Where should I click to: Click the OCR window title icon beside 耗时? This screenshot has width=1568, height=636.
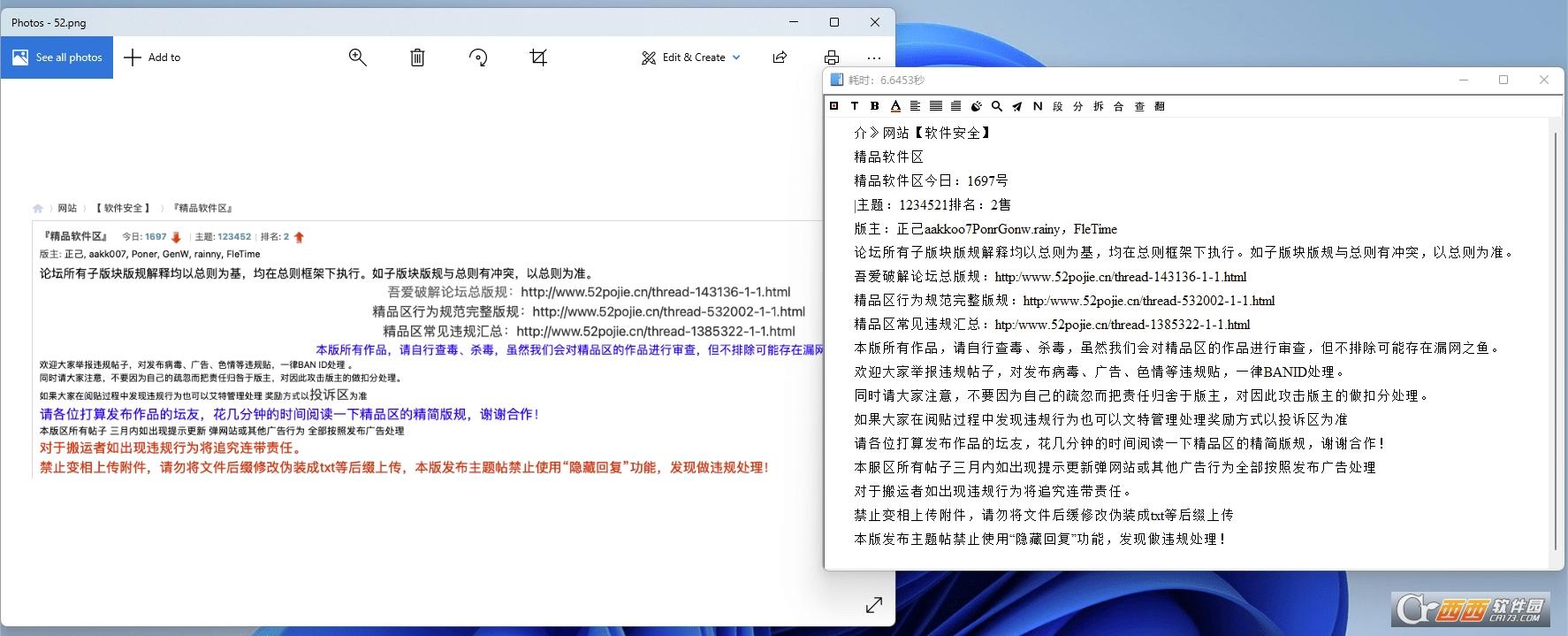837,80
